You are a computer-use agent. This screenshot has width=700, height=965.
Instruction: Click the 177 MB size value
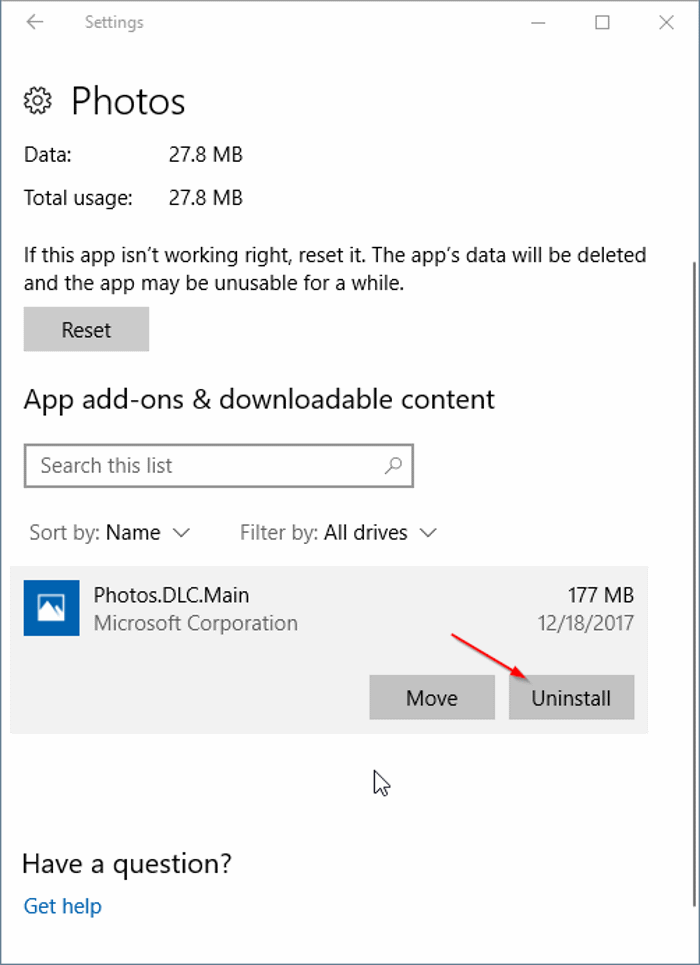click(x=600, y=595)
